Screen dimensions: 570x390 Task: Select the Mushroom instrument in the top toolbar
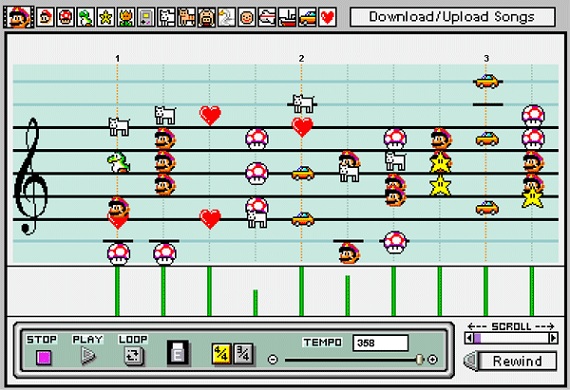point(65,17)
